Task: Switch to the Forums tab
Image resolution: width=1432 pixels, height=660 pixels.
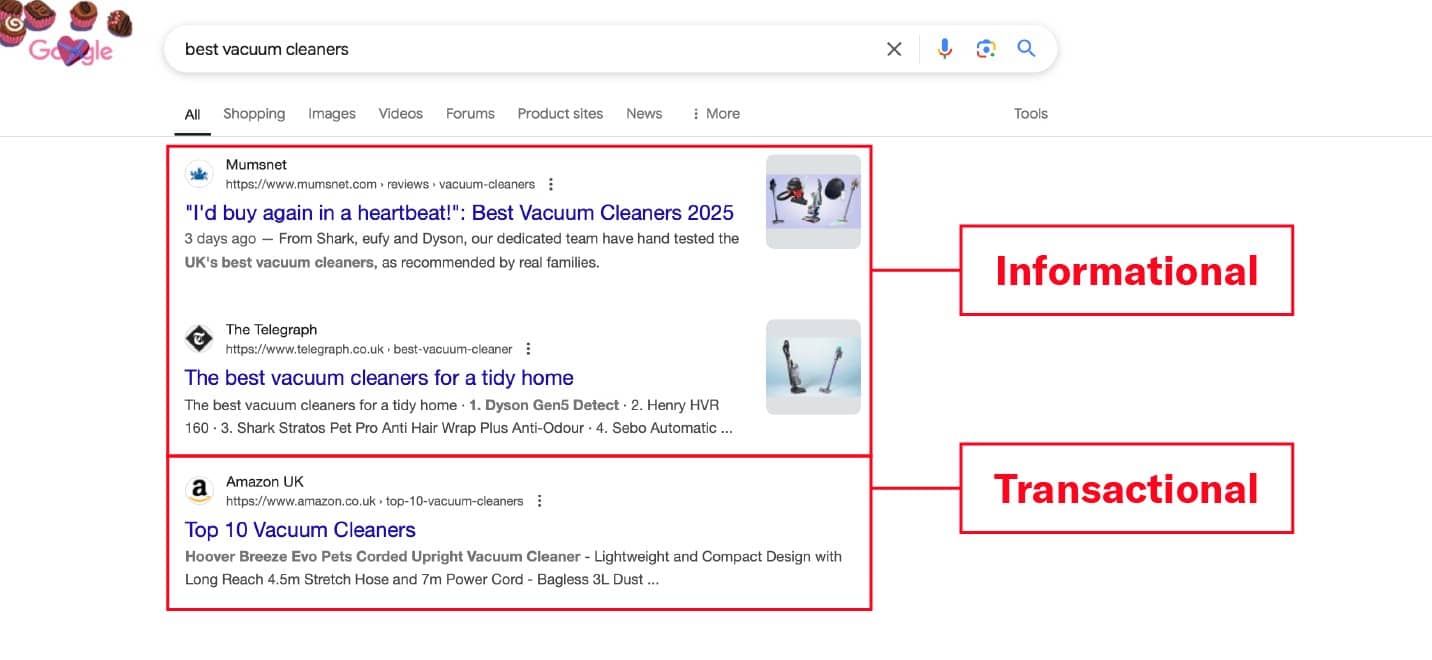Action: pyautogui.click(x=470, y=114)
